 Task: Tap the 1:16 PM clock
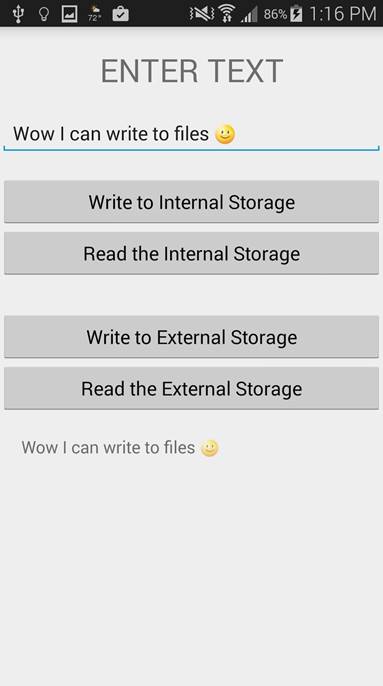(343, 14)
